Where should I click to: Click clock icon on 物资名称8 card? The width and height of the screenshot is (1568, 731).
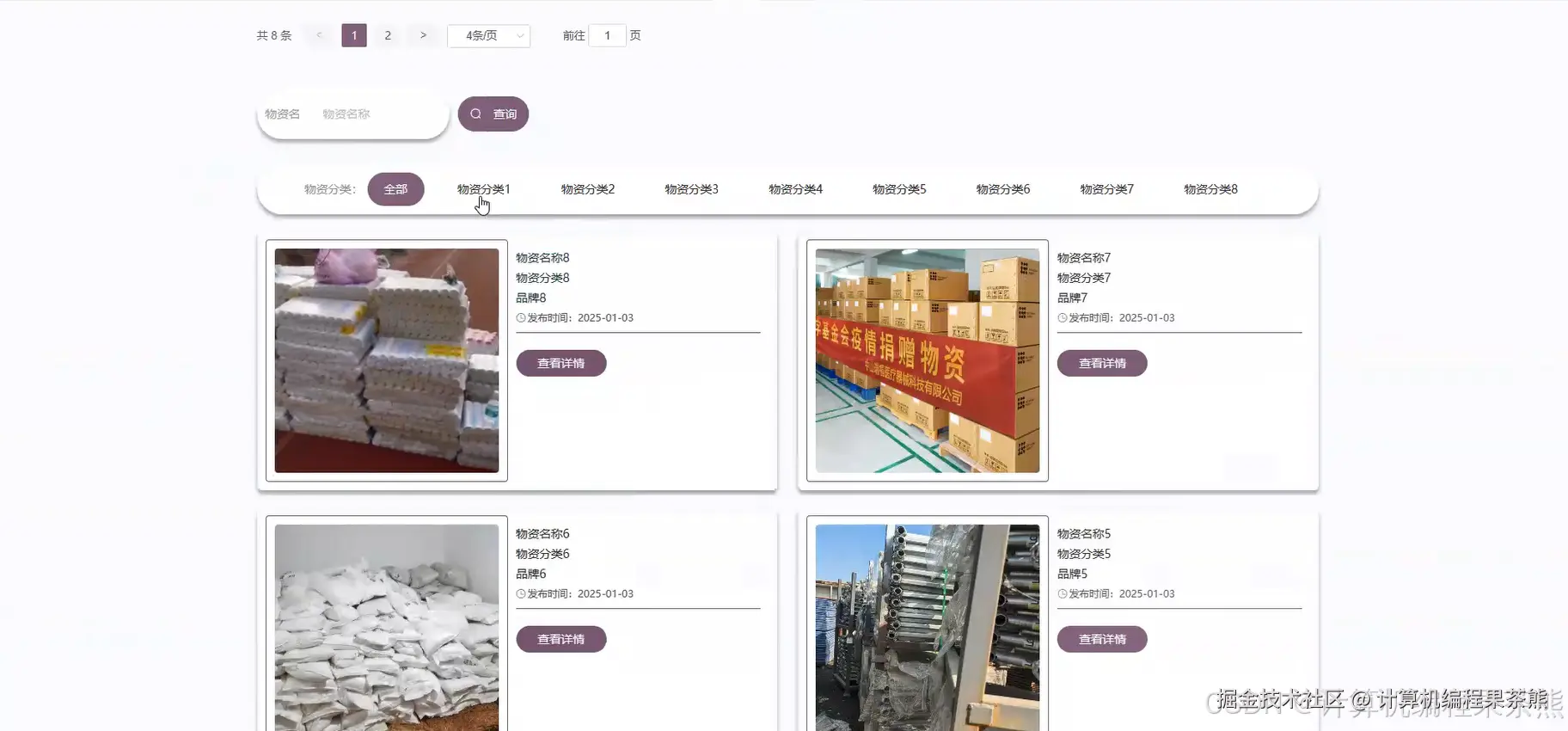(x=521, y=318)
